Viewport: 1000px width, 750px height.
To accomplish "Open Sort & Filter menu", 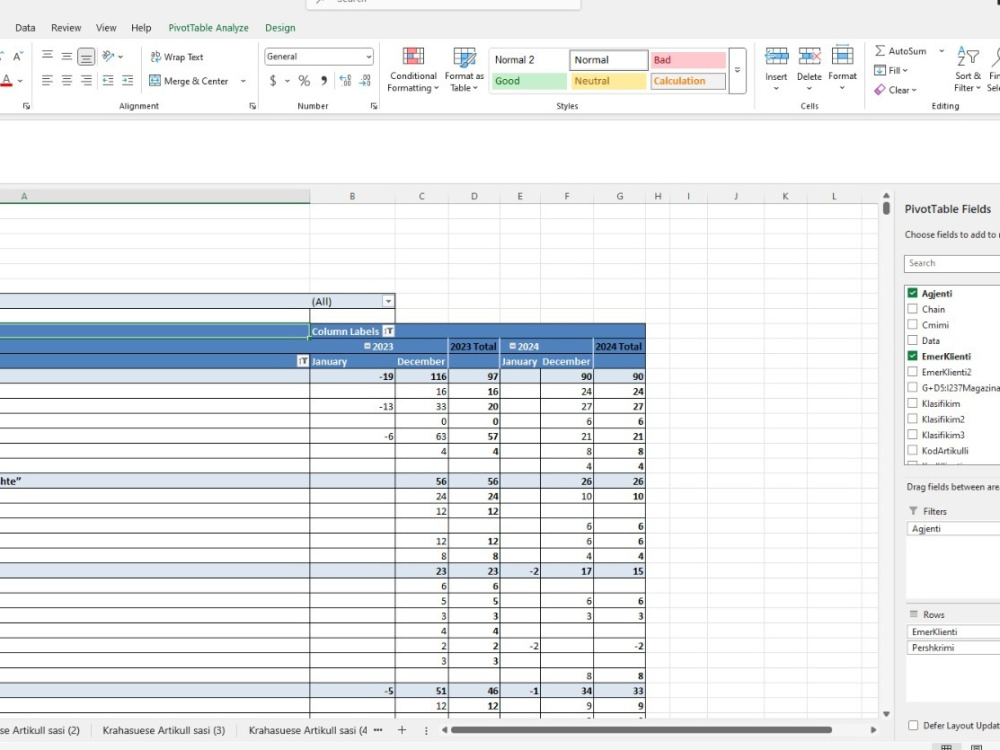I will (x=967, y=70).
